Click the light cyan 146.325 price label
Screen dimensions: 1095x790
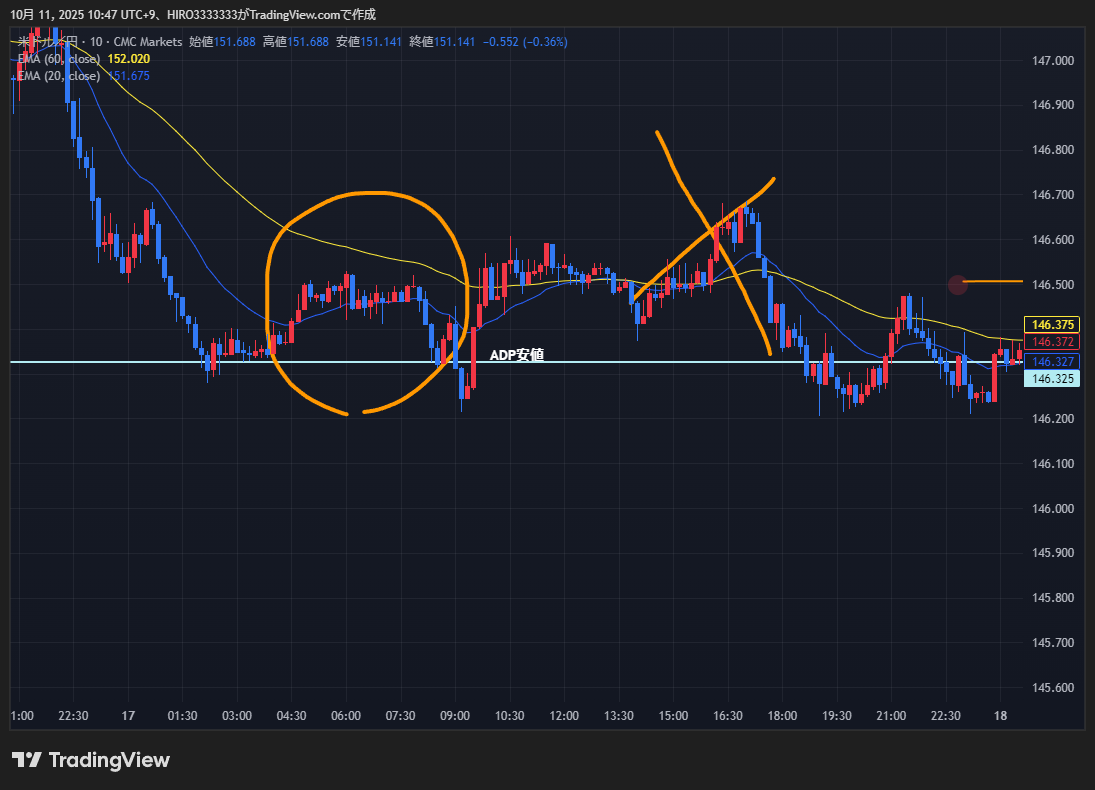pos(1052,379)
